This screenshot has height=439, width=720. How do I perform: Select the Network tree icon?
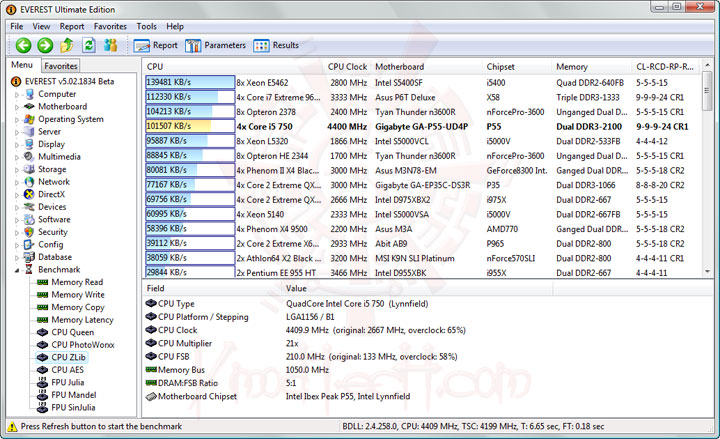[29, 182]
